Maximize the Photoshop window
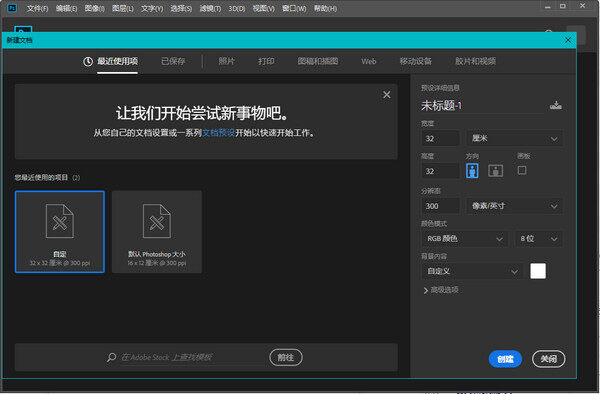The image size is (600, 394). coord(562,6)
